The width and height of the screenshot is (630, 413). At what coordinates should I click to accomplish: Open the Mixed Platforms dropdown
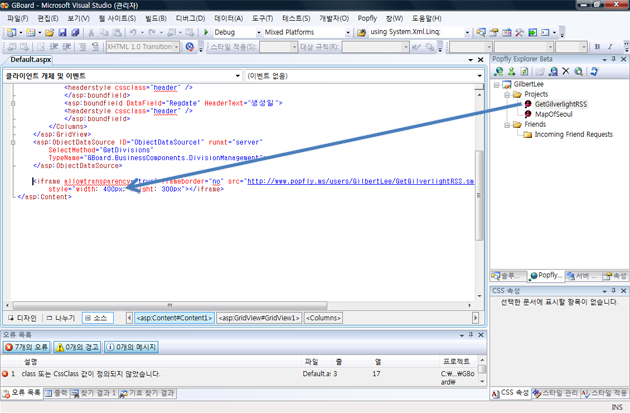tap(348, 32)
